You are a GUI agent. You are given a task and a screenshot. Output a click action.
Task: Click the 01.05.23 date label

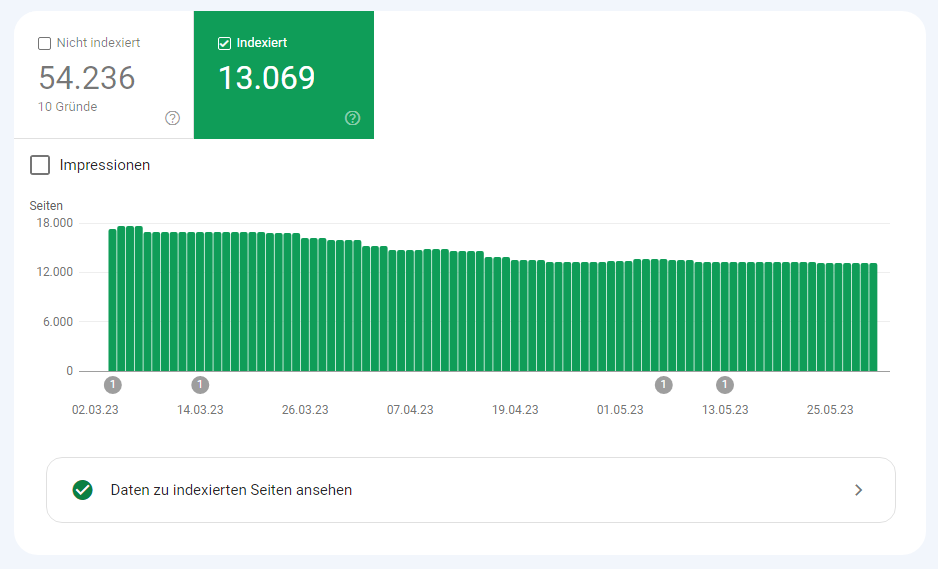point(620,410)
